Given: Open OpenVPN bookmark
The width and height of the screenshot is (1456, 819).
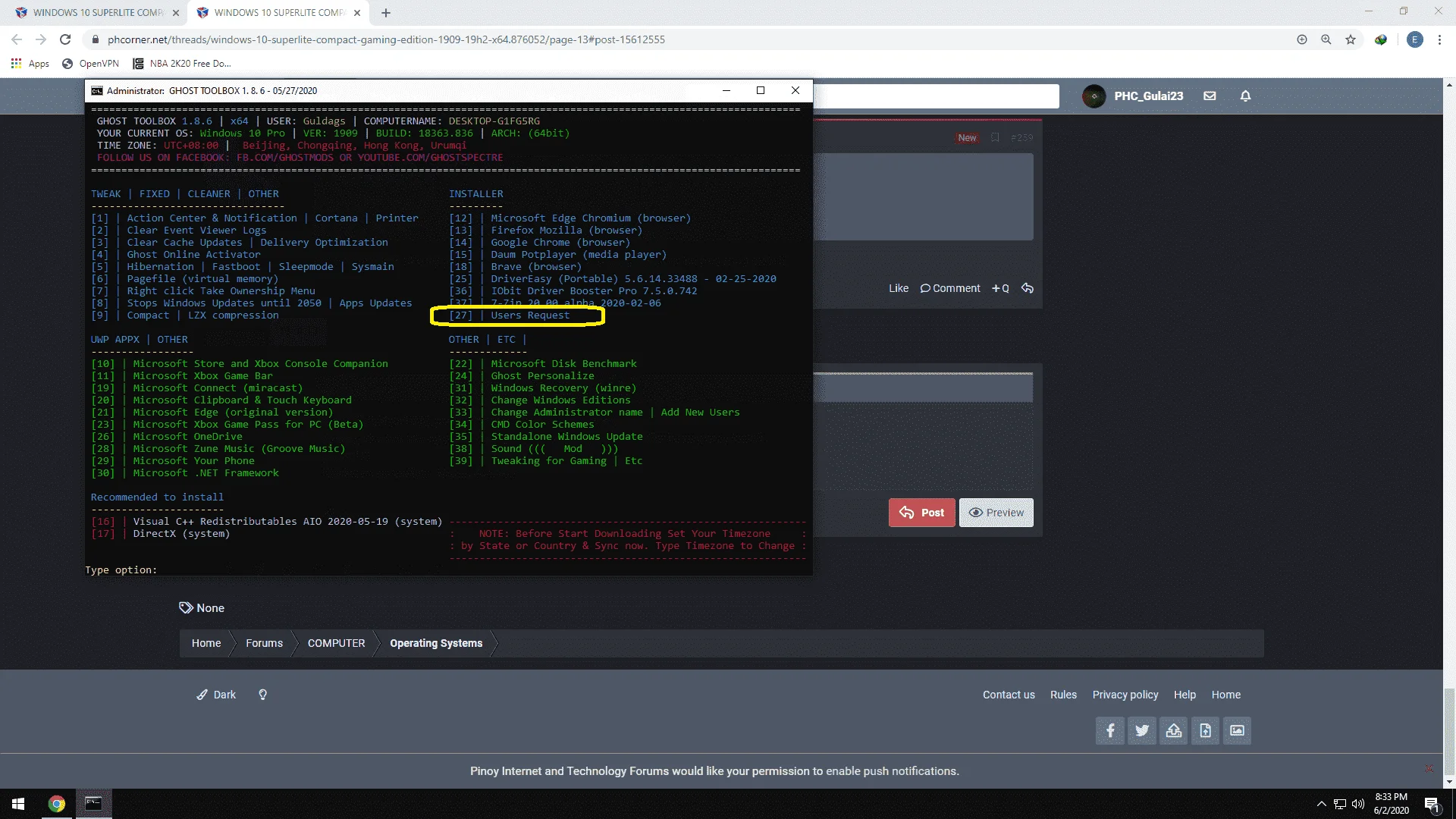Looking at the screenshot, I should coord(90,64).
